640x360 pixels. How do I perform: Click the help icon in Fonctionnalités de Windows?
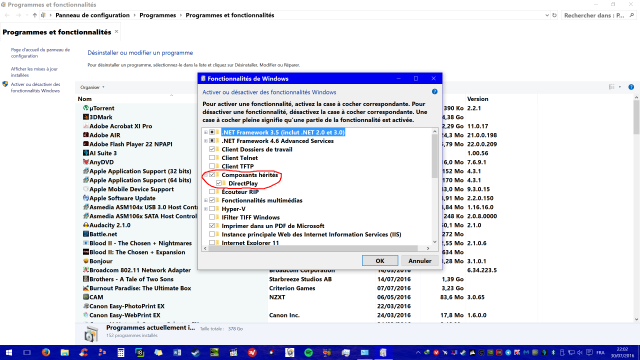(435, 92)
